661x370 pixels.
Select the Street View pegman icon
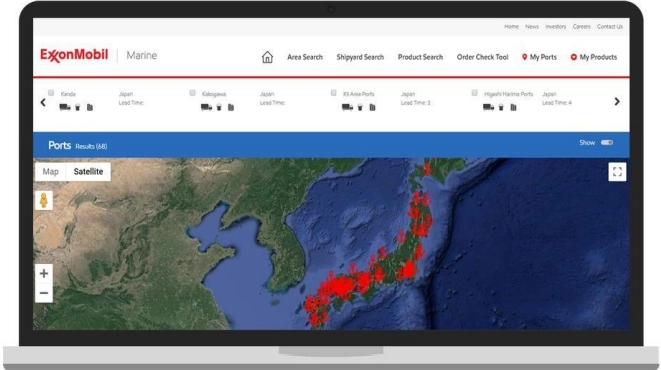pos(44,200)
